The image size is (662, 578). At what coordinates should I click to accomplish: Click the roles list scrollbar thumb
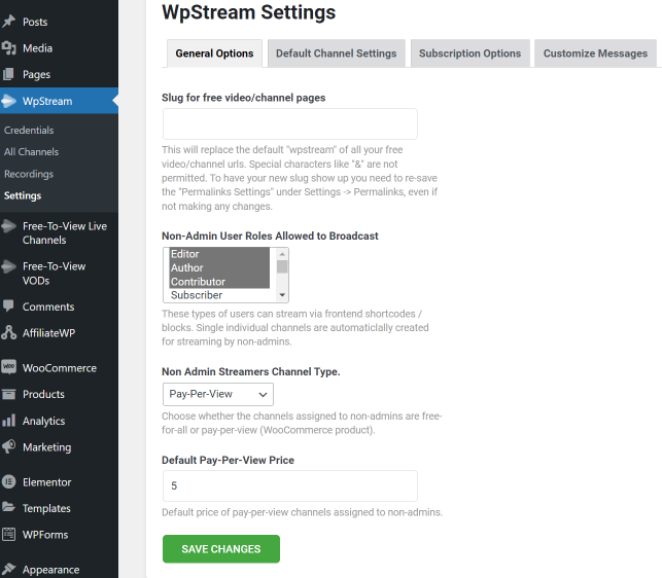tap(282, 266)
